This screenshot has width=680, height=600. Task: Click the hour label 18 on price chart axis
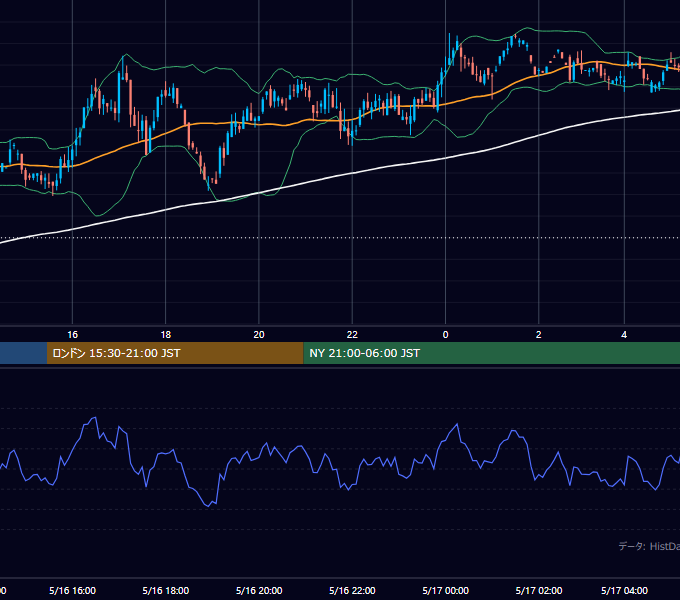(166, 335)
